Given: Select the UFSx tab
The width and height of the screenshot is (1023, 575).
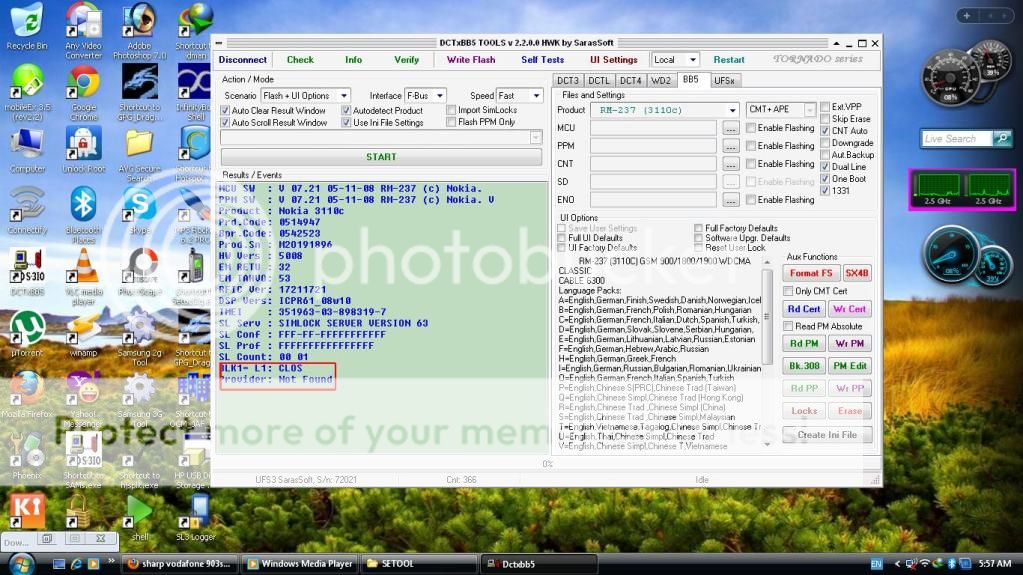Looking at the screenshot, I should coord(724,80).
